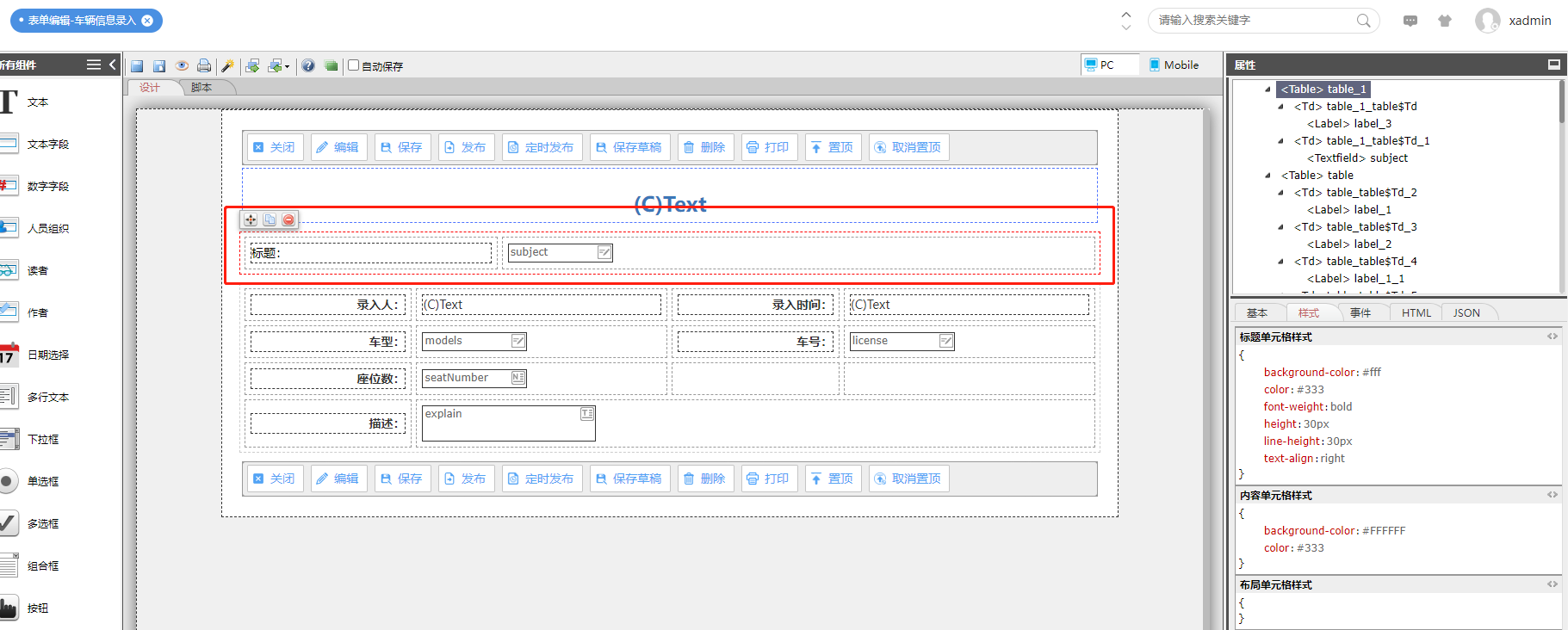The image size is (1568, 630).
Task: Preview the form with the eye icon
Action: (182, 65)
